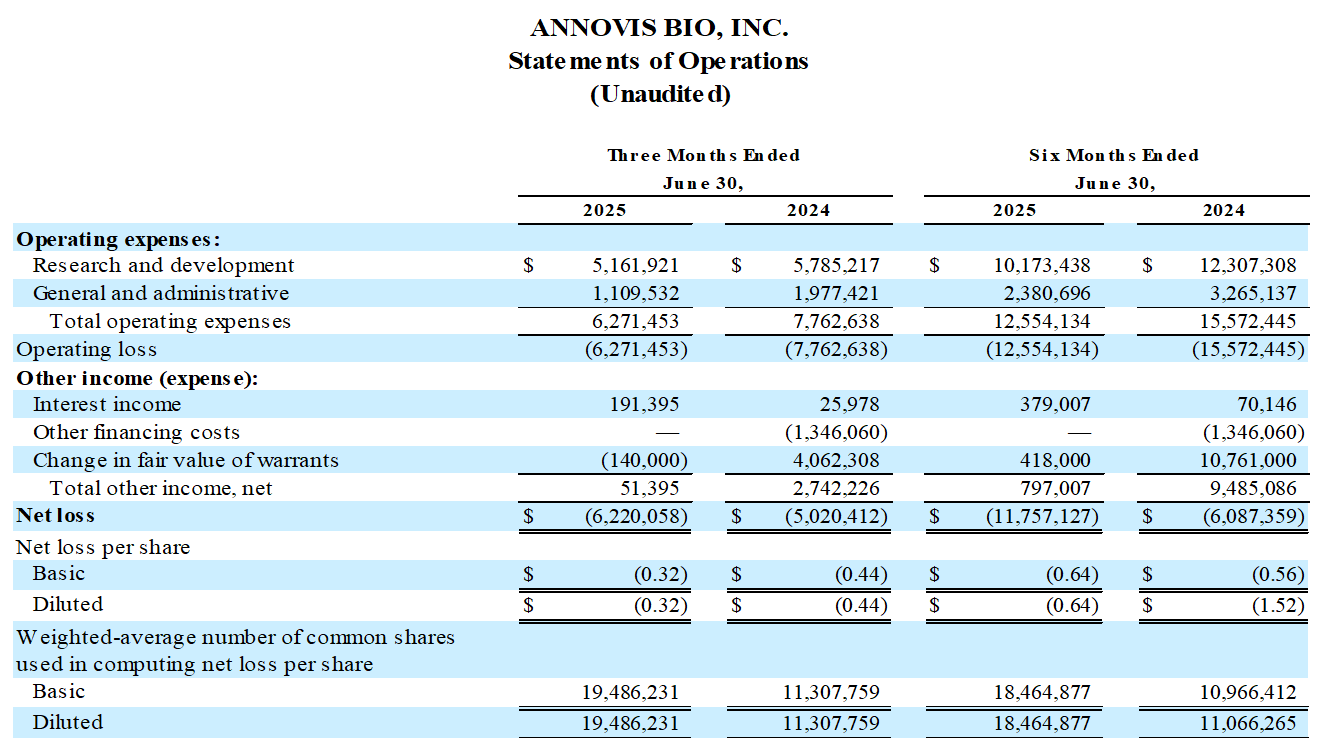This screenshot has width=1317, height=741.
Task: Click the 'Research and development' row label
Action: tap(164, 265)
